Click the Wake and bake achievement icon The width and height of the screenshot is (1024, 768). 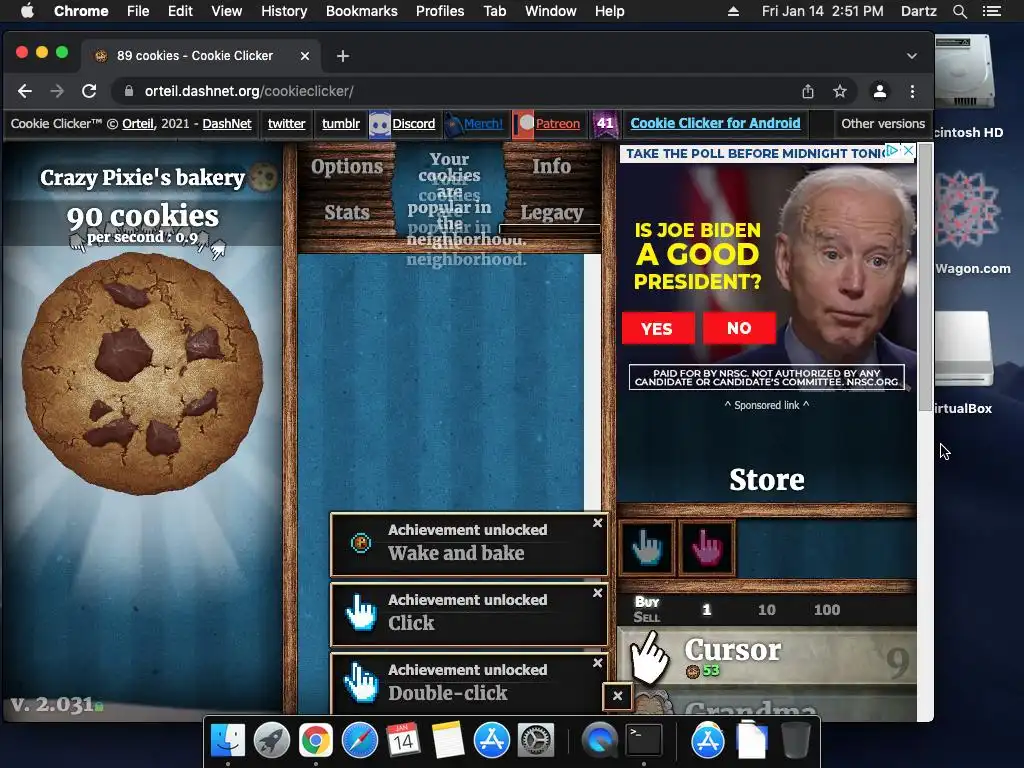point(360,542)
